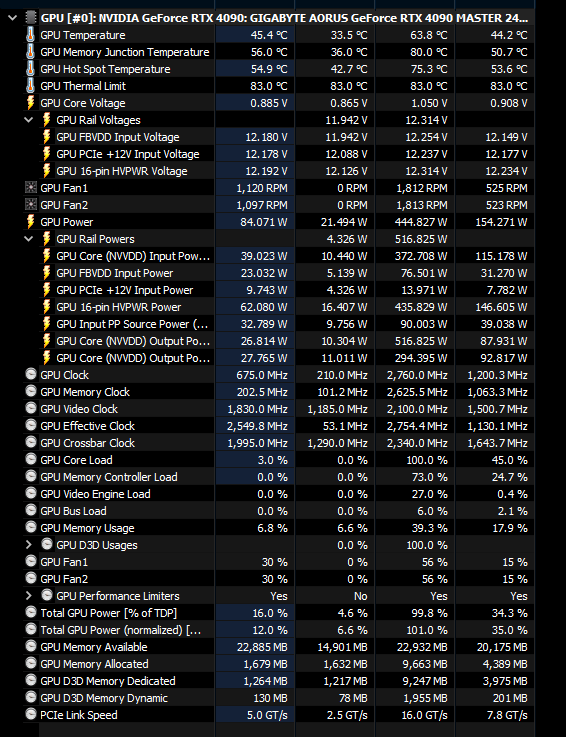Select the GPU Crossbar Clock sensor row label
The width and height of the screenshot is (566, 737).
pos(87,443)
